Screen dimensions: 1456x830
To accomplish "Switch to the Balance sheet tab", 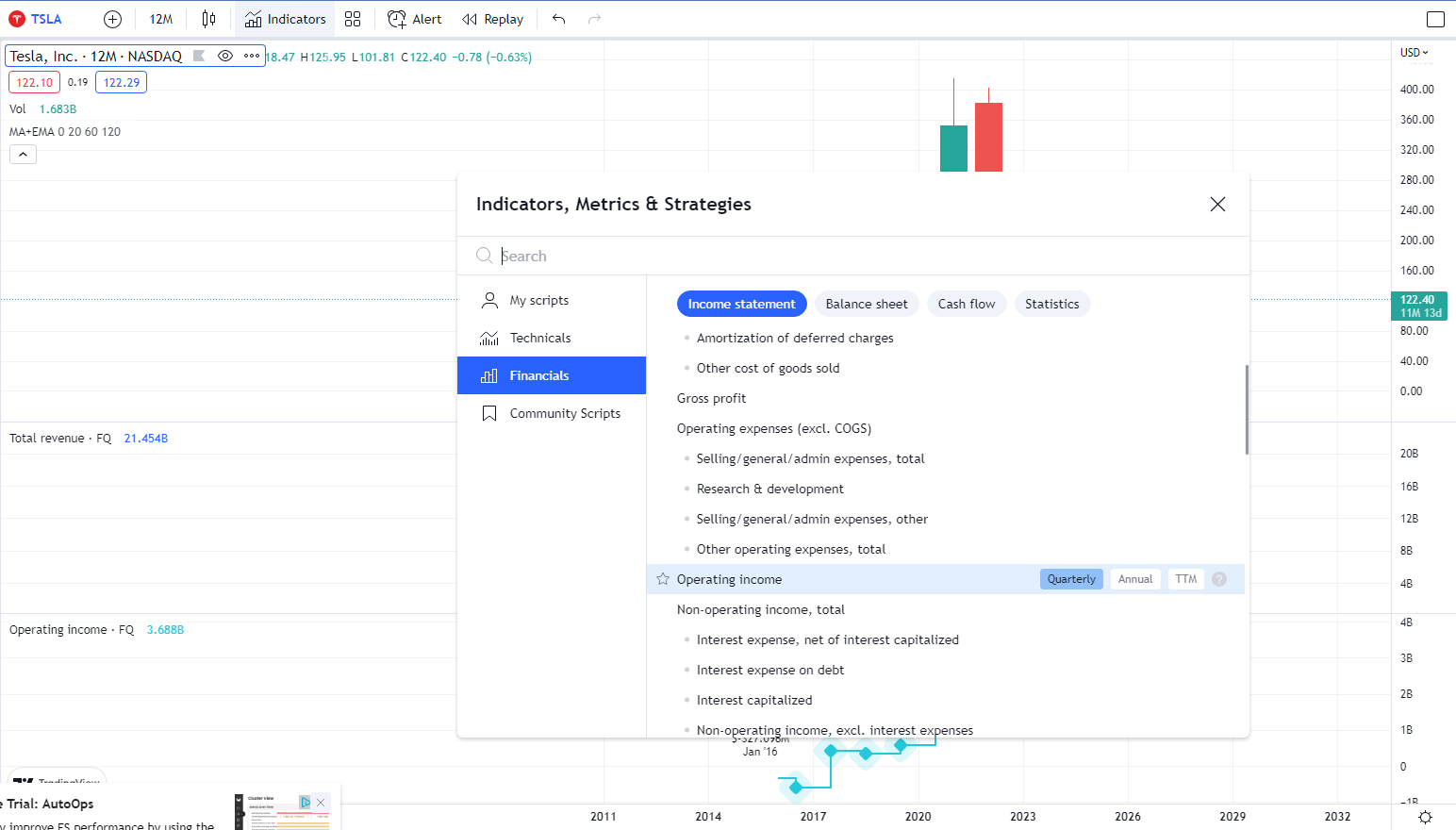I will 866,304.
